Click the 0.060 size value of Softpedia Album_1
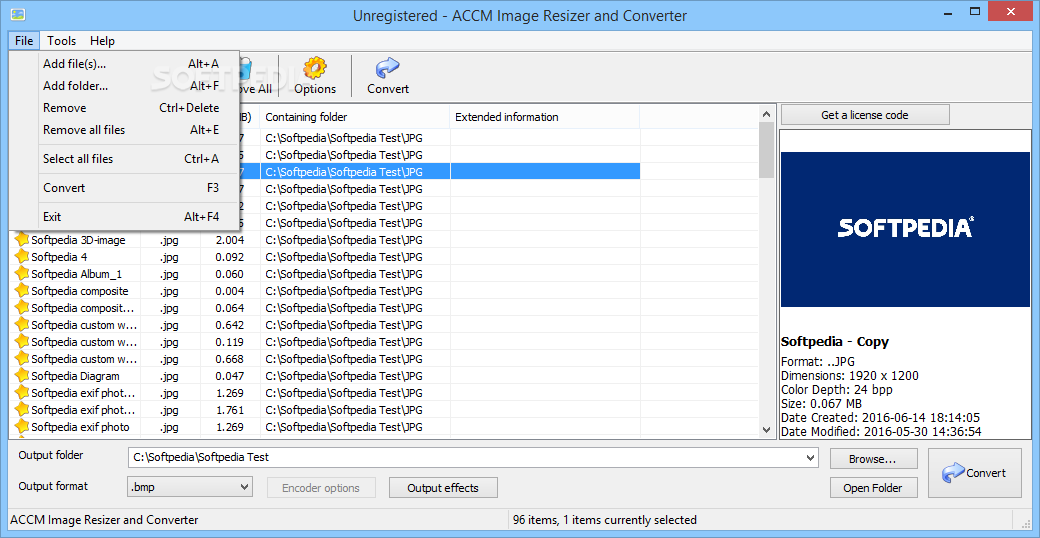The width and height of the screenshot is (1040, 538). point(229,274)
